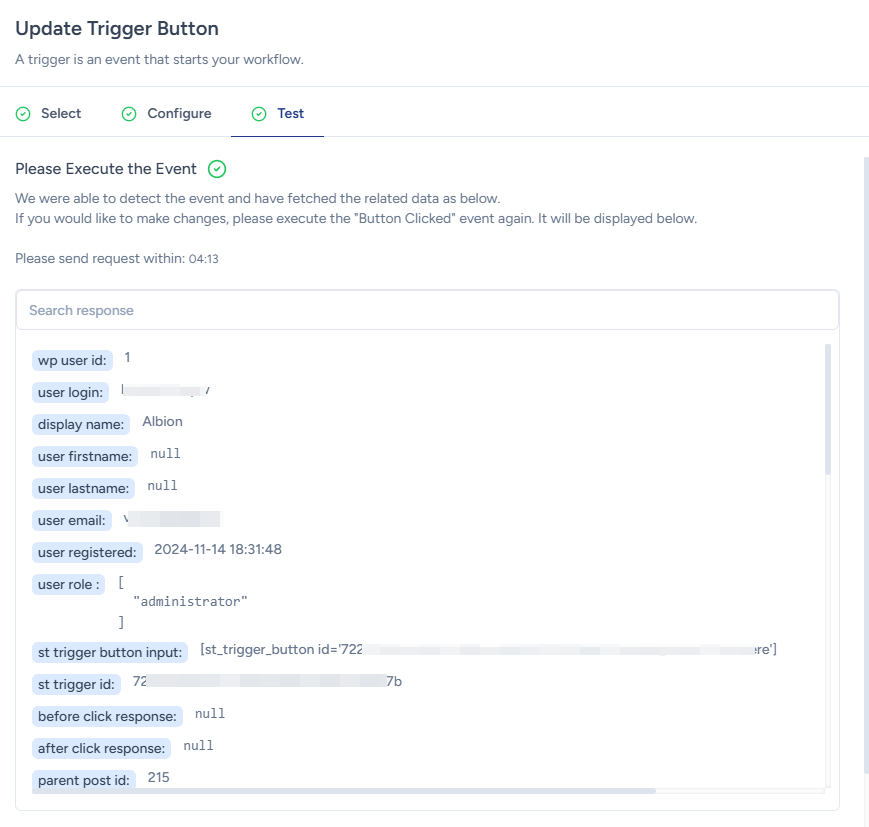This screenshot has height=827, width=869.
Task: Click the Test step check icon
Action: pos(259,114)
